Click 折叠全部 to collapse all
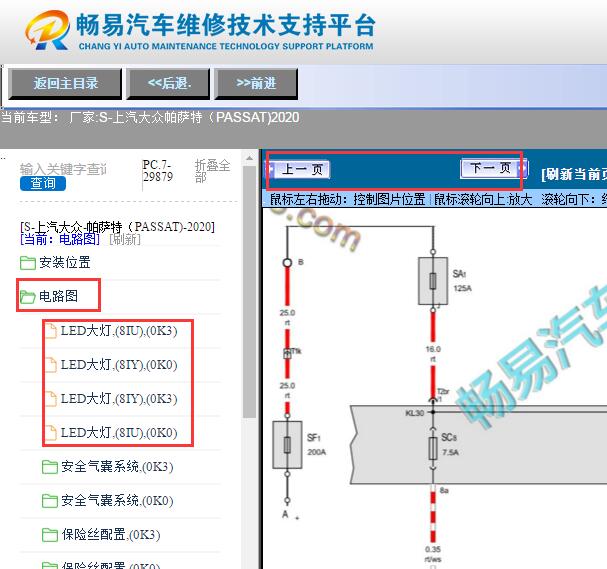 point(212,171)
